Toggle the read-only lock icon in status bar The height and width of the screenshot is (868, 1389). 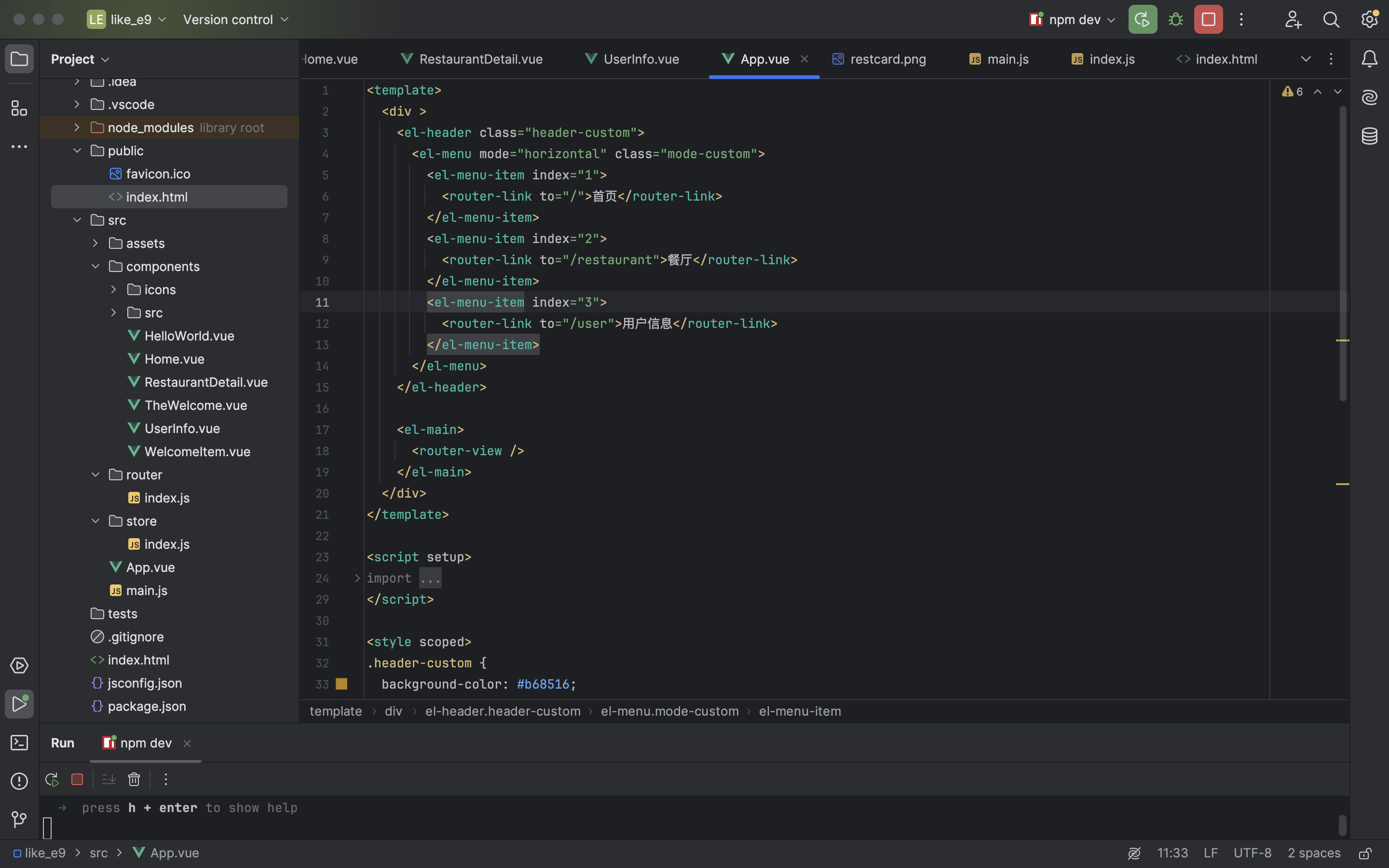[1365, 853]
